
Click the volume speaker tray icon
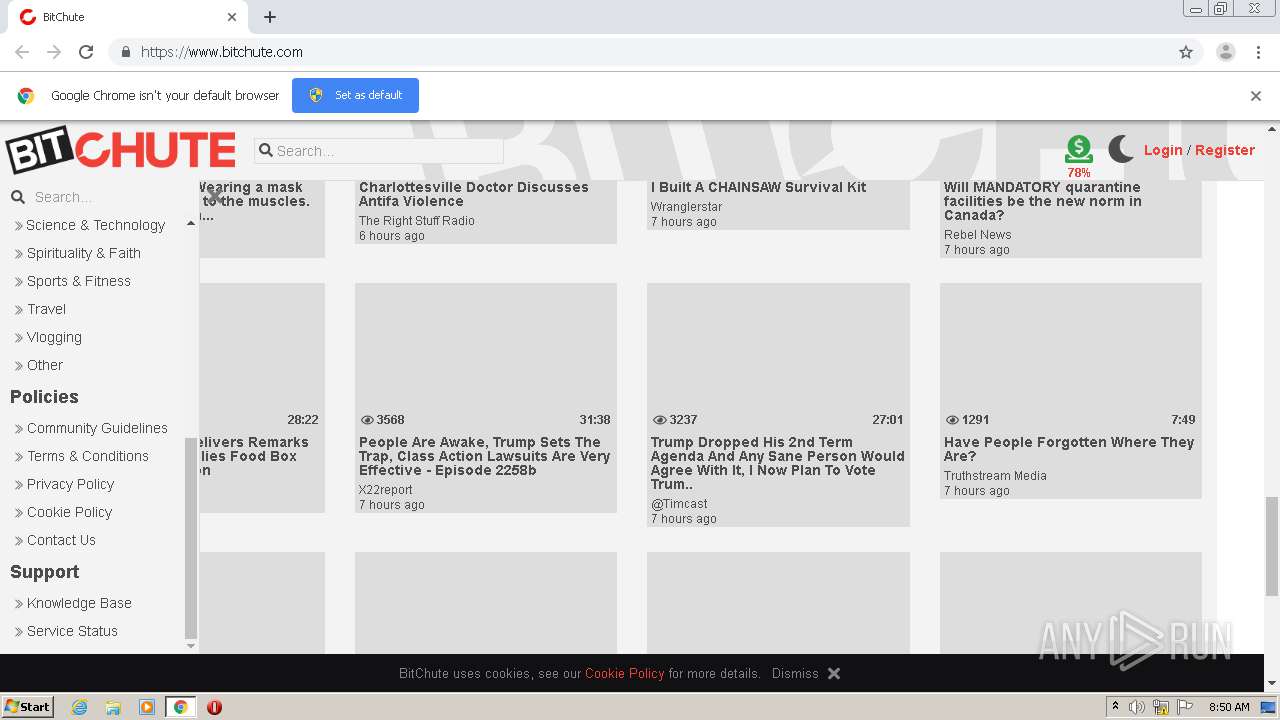pos(1137,707)
